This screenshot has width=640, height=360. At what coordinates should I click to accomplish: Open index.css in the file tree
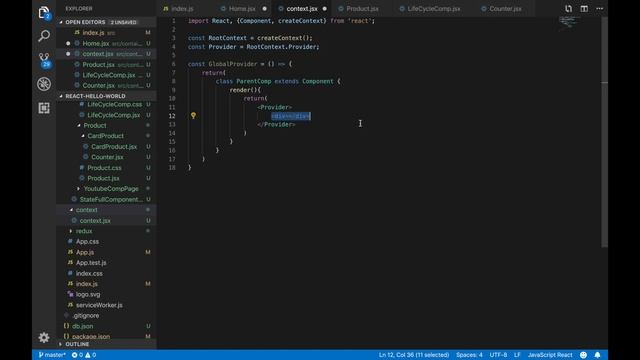click(x=106, y=273)
